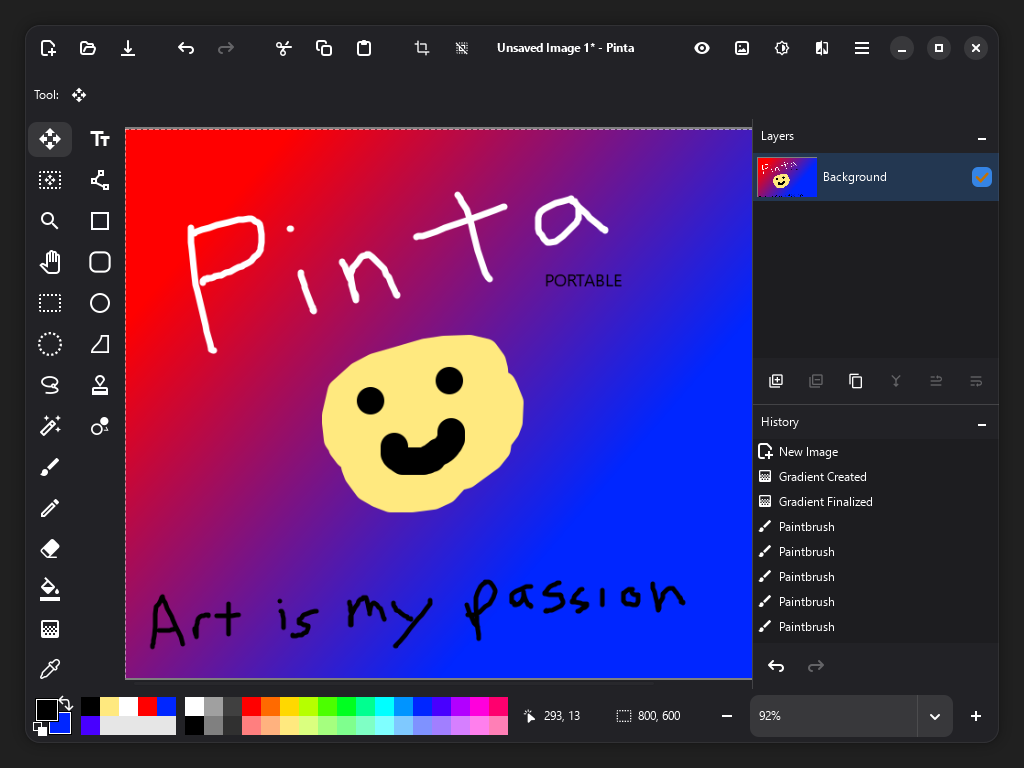Viewport: 1024px width, 768px height.
Task: Collapse the History panel
Action: point(982,423)
